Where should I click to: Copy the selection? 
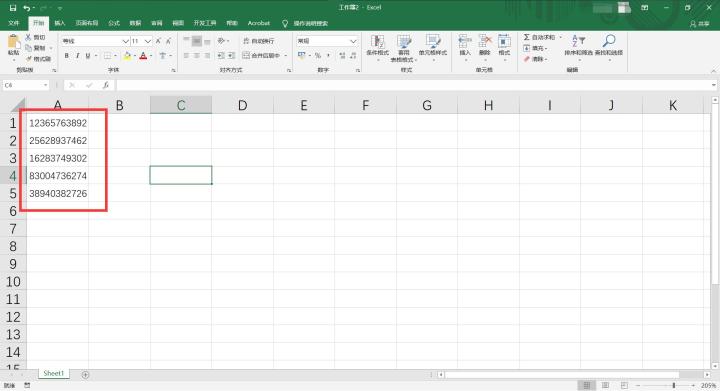36,48
